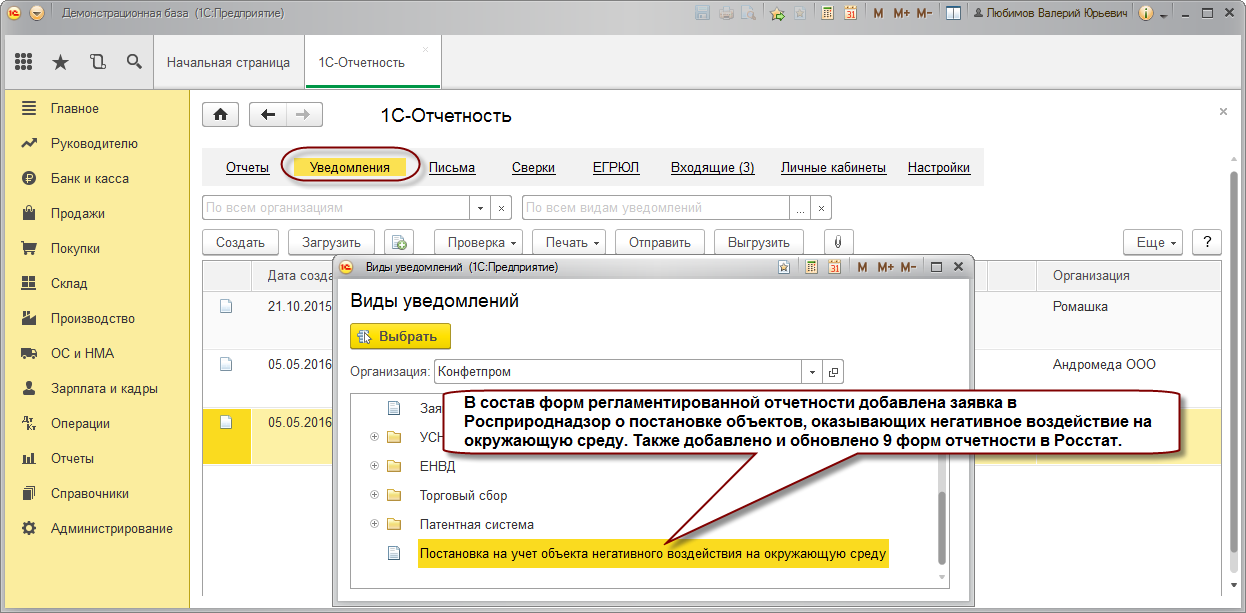The height and width of the screenshot is (613, 1246).
Task: Open the Организация Конфетпром dropdown arrow
Action: click(x=813, y=372)
